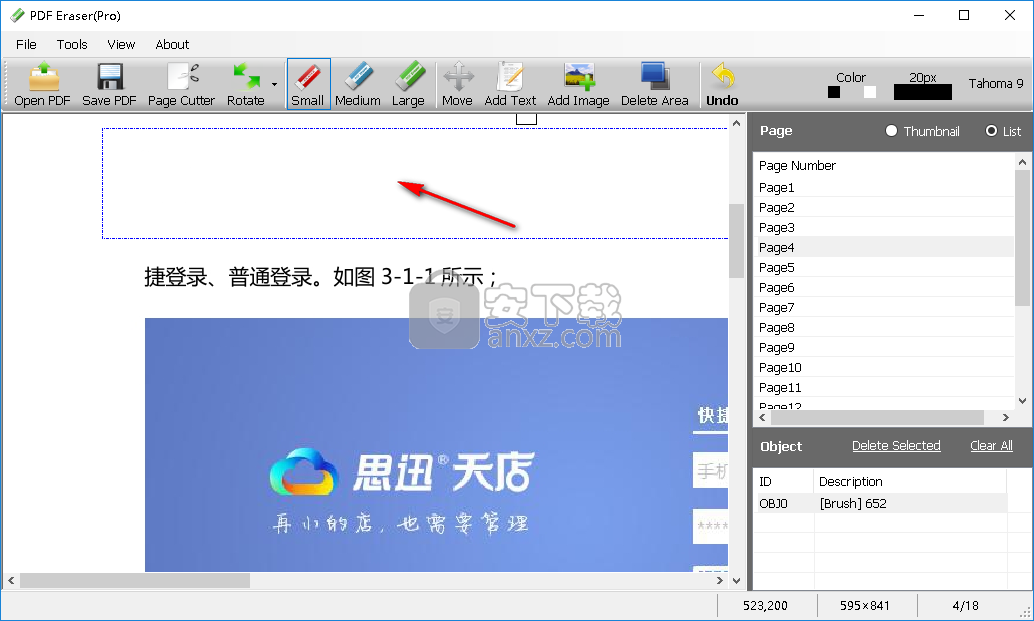This screenshot has height=621, width=1034.
Task: Click the document vertical scrollbar thumb
Action: coord(736,241)
